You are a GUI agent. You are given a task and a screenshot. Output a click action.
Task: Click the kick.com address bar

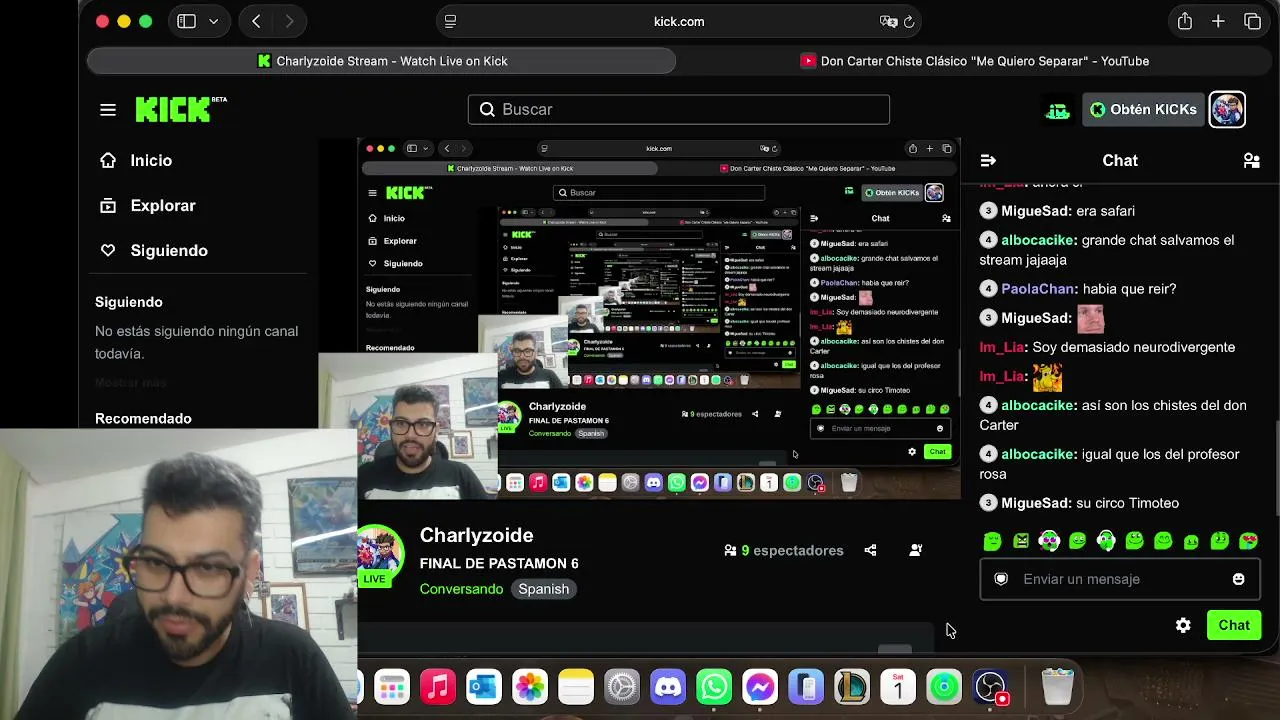679,21
